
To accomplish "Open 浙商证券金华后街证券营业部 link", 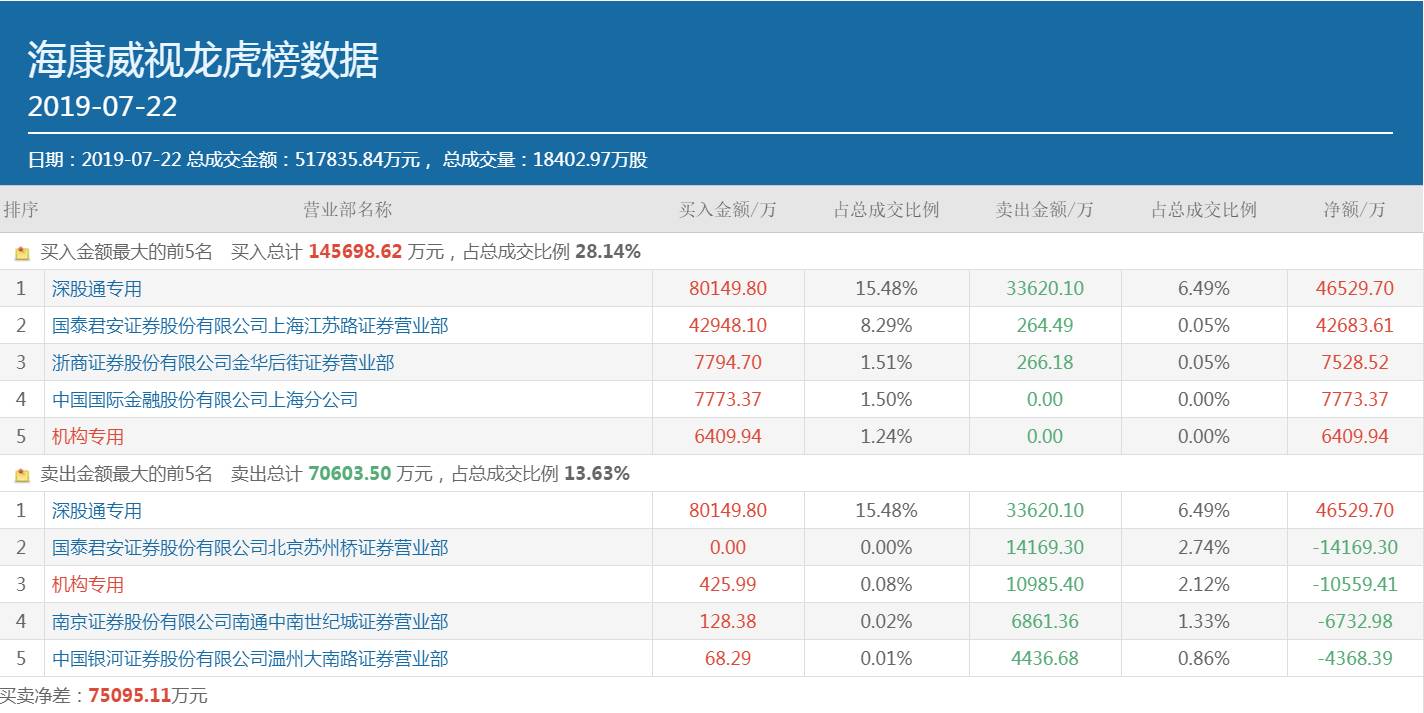I will click(x=223, y=363).
